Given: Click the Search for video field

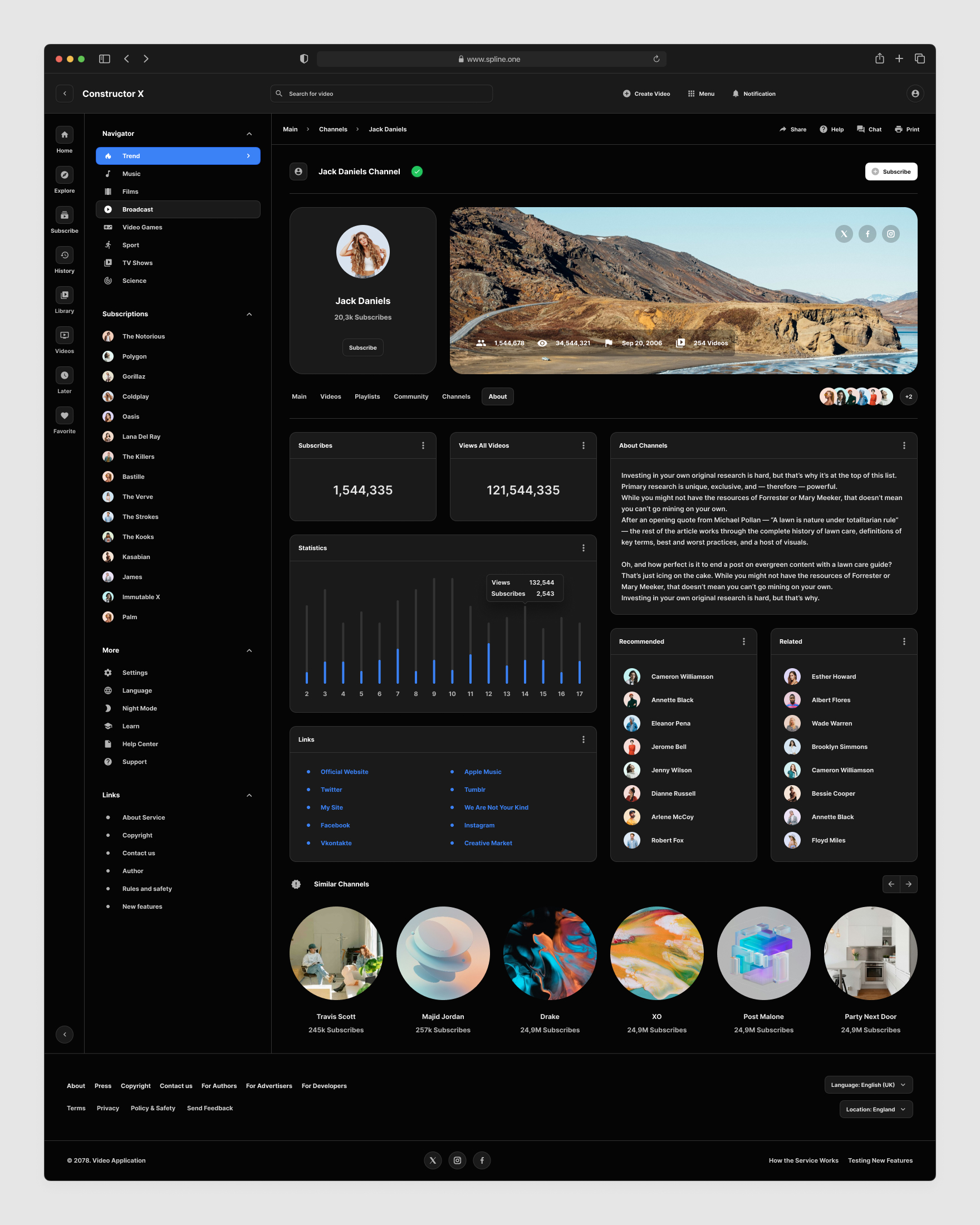Looking at the screenshot, I should coord(381,94).
